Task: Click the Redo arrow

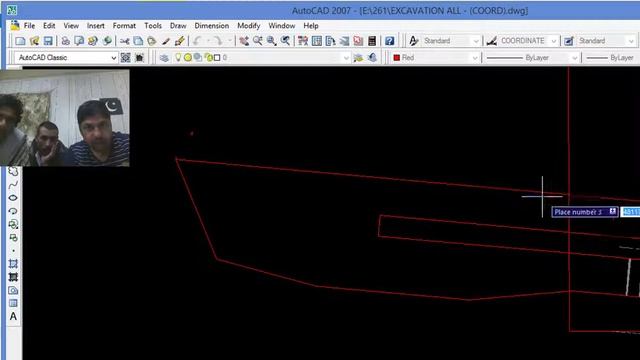Action: pos(218,41)
